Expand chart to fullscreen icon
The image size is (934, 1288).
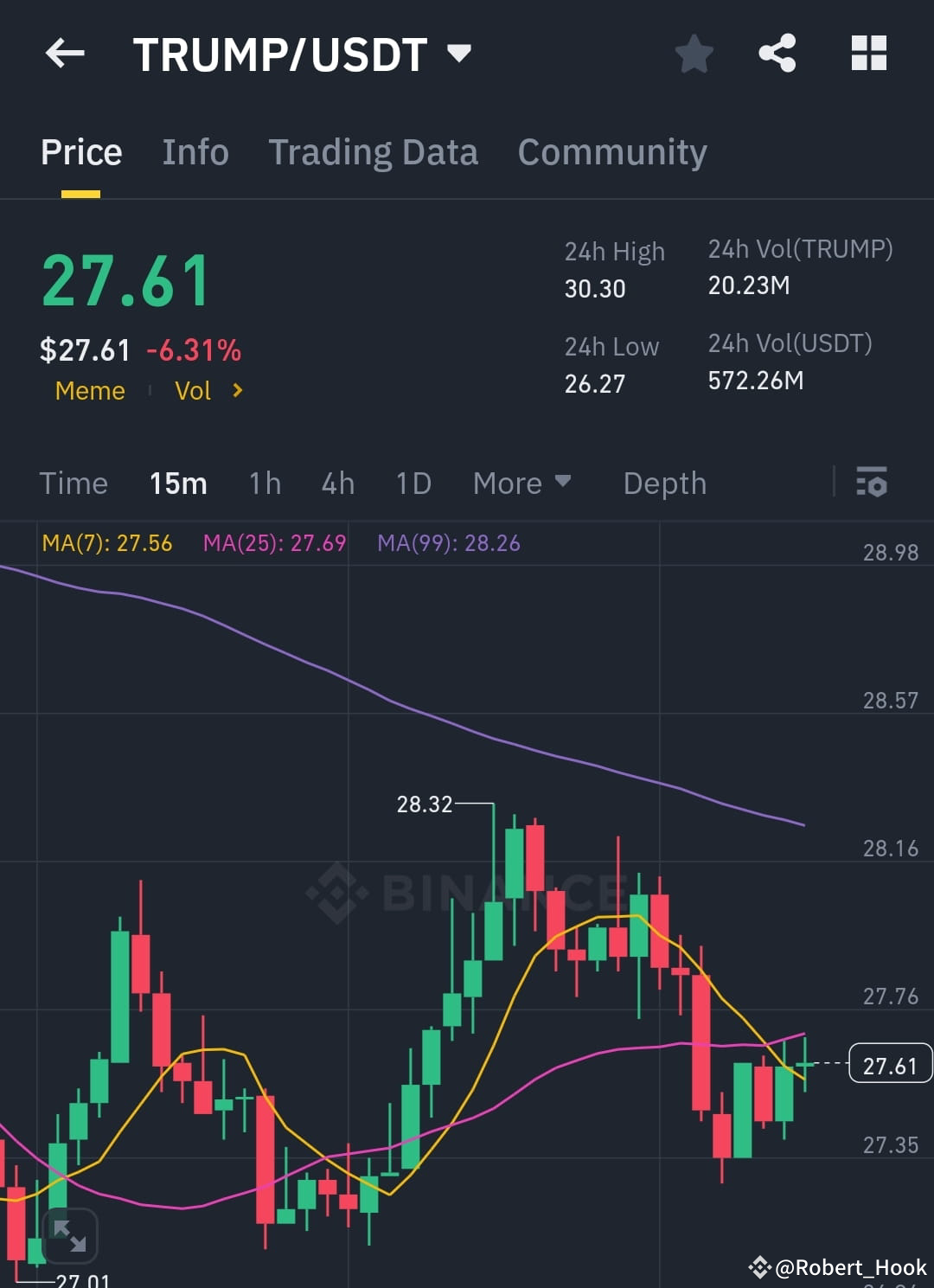(69, 1236)
